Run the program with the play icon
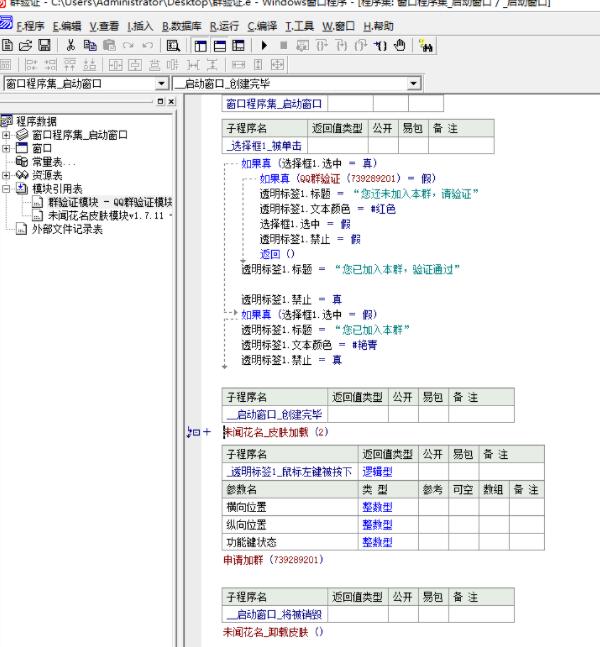This screenshot has height=647, width=600. click(x=264, y=45)
